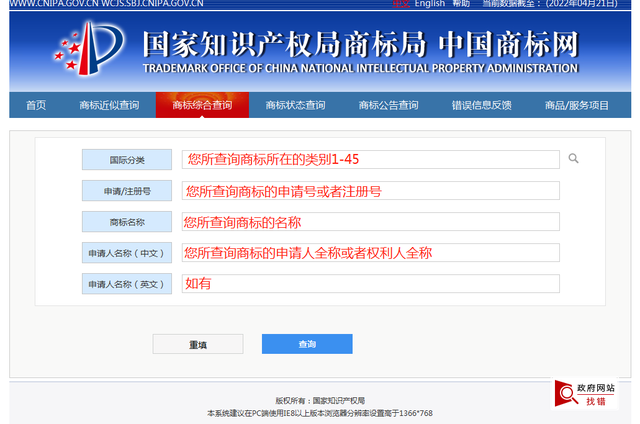Focus the 申请人名称（中文） input field

(371, 253)
